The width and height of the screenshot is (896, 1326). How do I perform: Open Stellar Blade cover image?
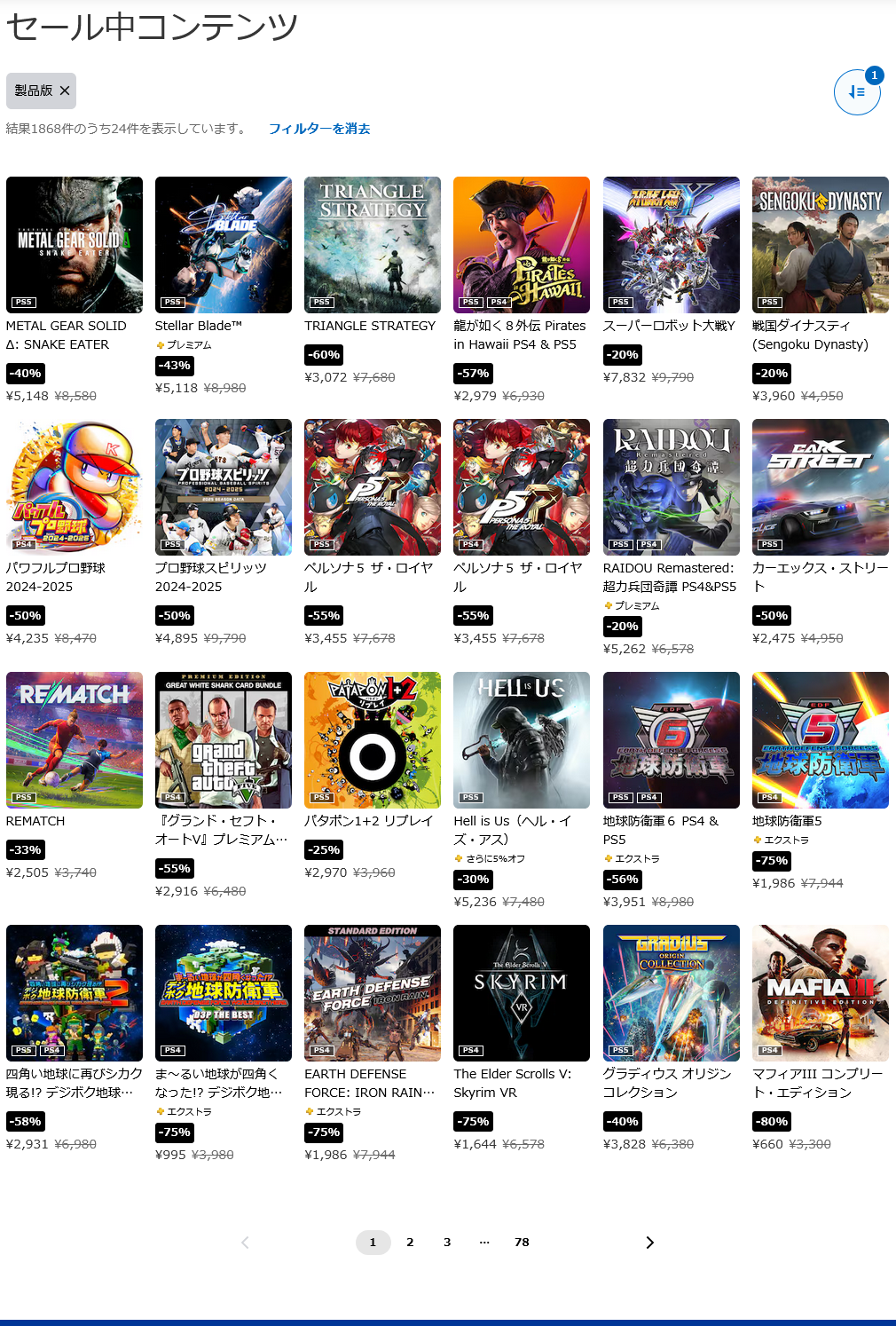click(x=224, y=245)
